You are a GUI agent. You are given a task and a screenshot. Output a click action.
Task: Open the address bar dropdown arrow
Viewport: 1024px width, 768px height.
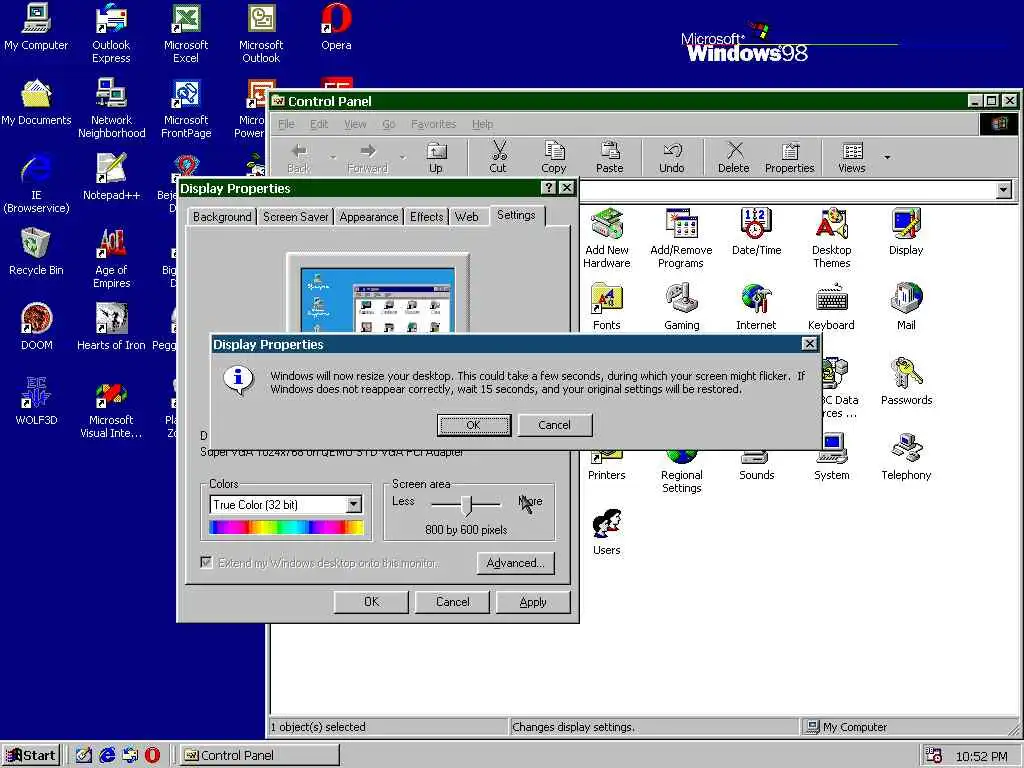click(1004, 190)
